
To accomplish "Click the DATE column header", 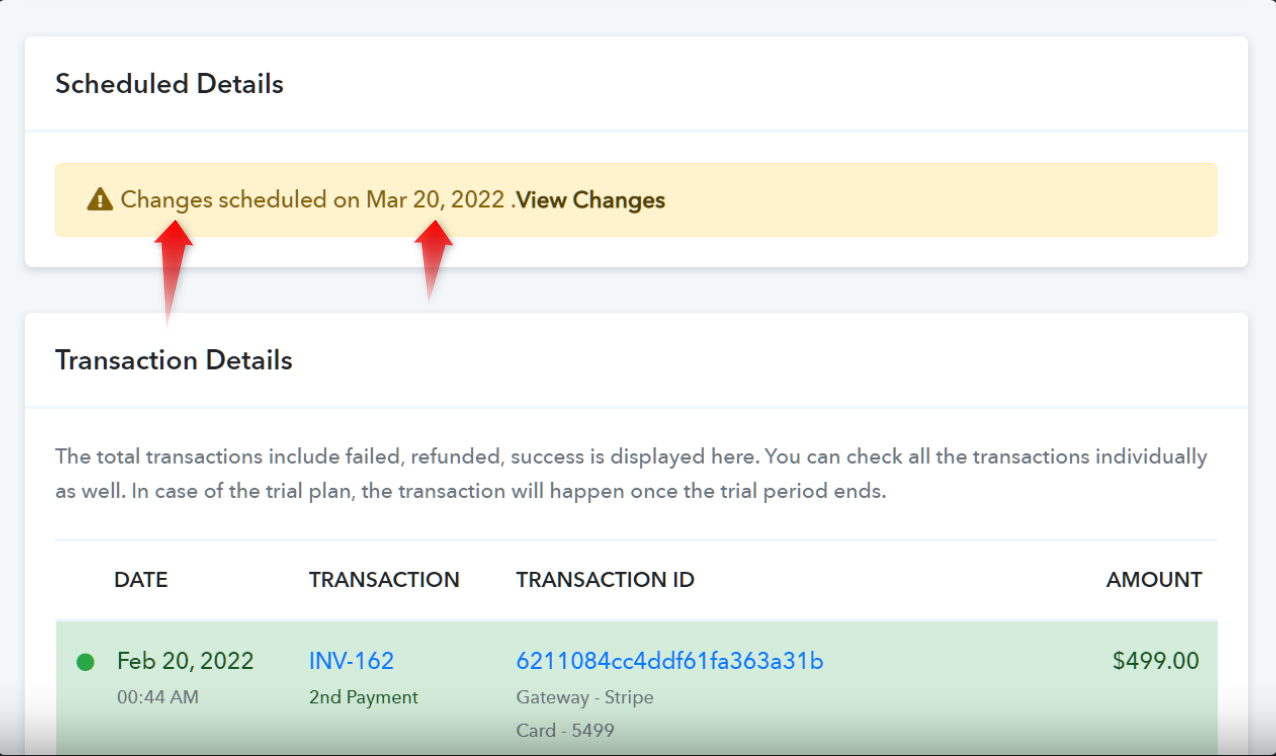I will (x=141, y=580).
